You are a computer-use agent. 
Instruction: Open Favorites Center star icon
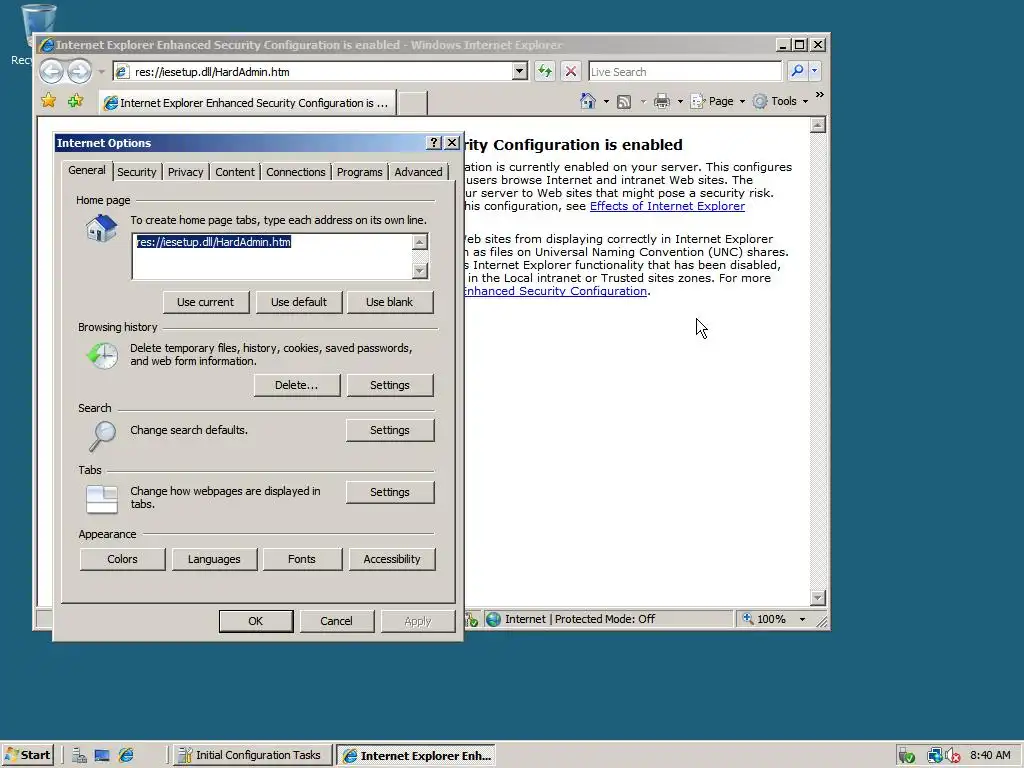click(x=48, y=101)
